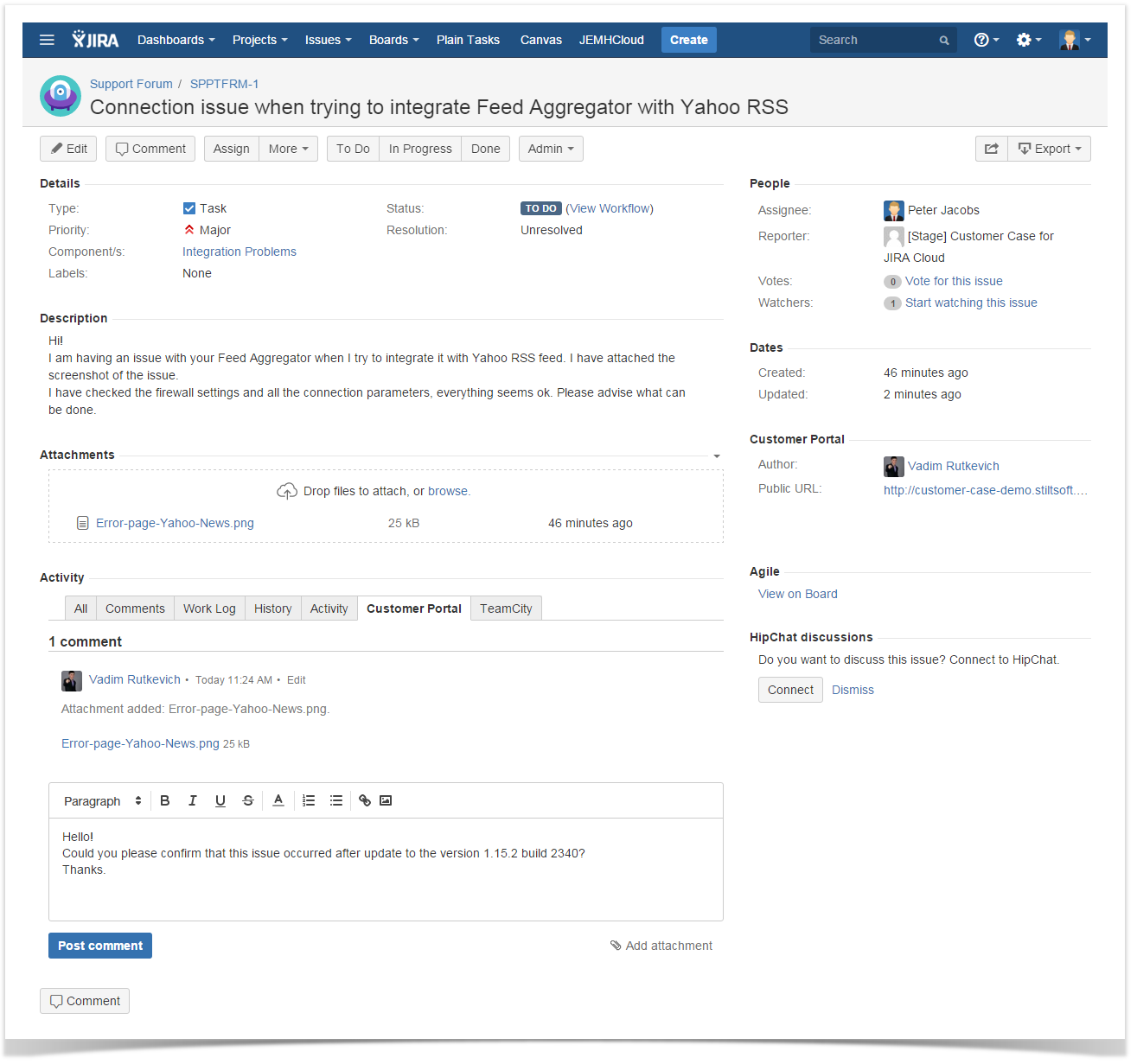
Task: Click the Task type checkbox icon
Action: (189, 208)
